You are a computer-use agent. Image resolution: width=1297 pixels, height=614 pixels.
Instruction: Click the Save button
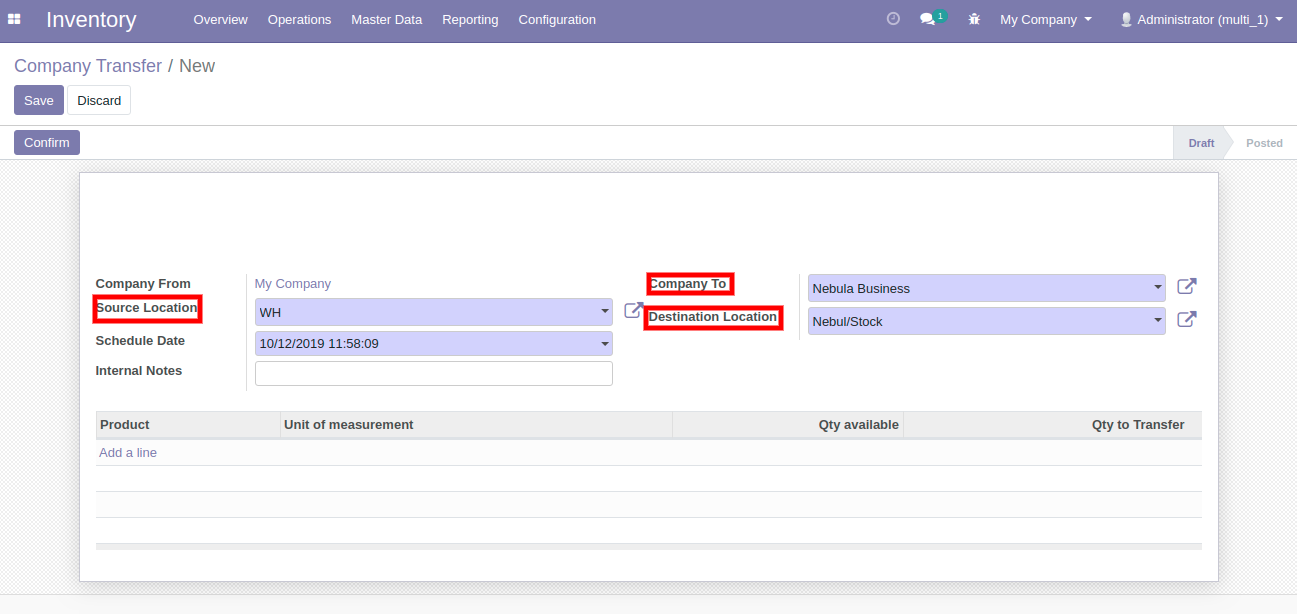click(39, 100)
